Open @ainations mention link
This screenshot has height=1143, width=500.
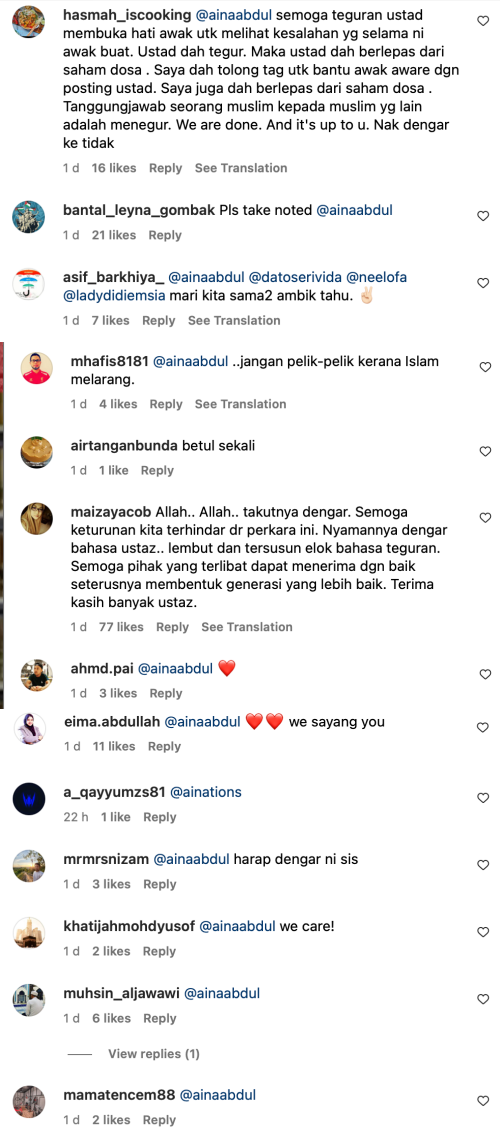206,792
